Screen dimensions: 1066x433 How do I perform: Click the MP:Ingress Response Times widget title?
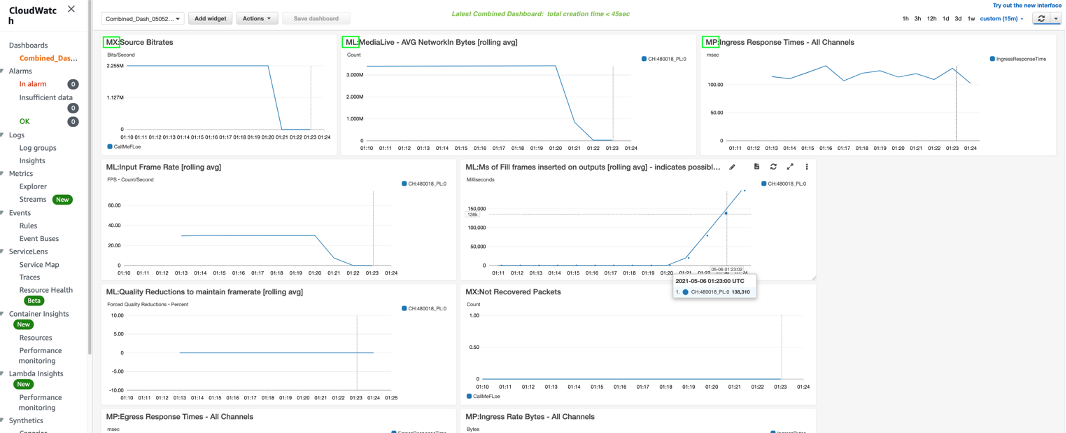(x=779, y=42)
